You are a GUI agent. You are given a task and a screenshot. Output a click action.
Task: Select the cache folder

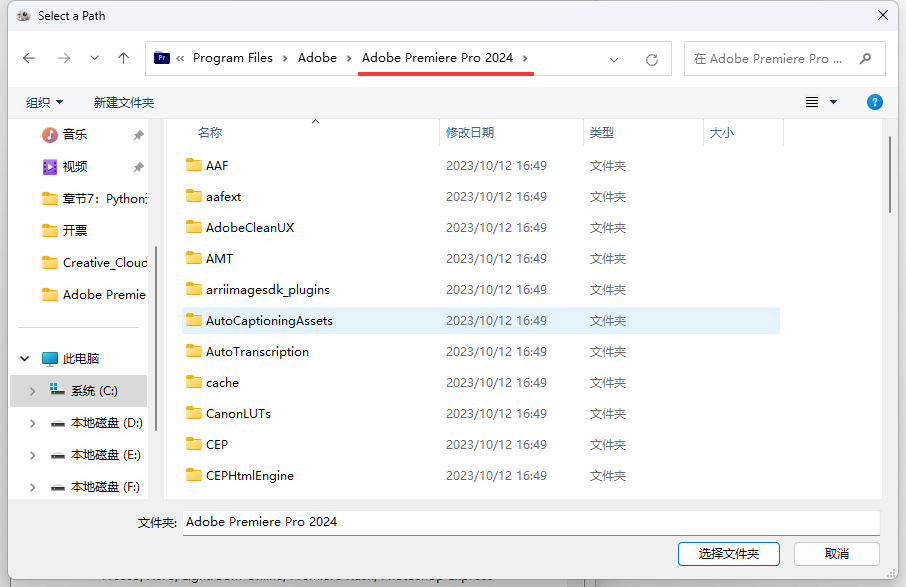pyautogui.click(x=481, y=383)
